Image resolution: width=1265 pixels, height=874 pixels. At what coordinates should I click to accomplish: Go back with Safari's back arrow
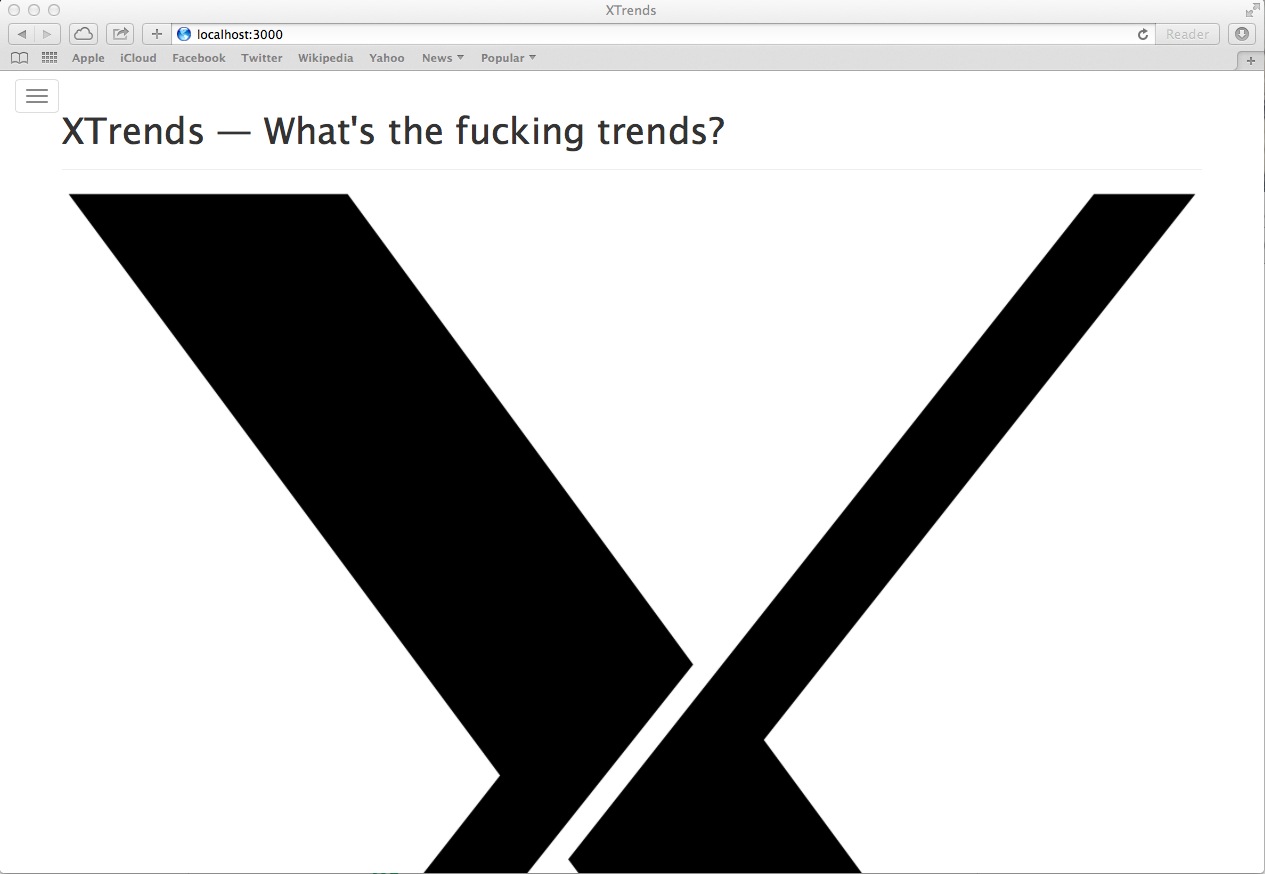(x=21, y=34)
